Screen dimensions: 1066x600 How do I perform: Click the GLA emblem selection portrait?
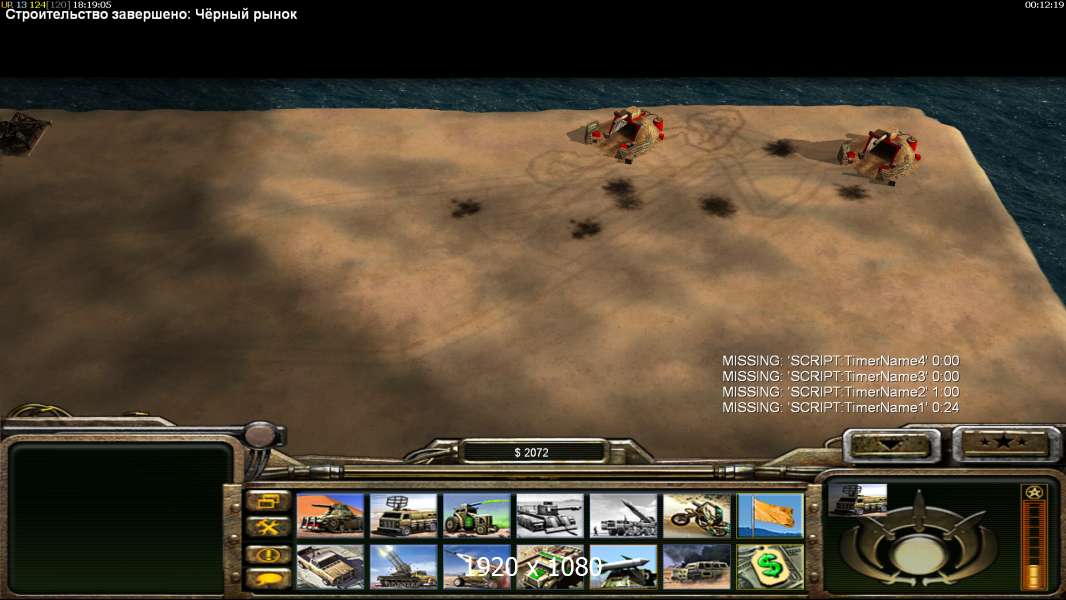[918, 542]
